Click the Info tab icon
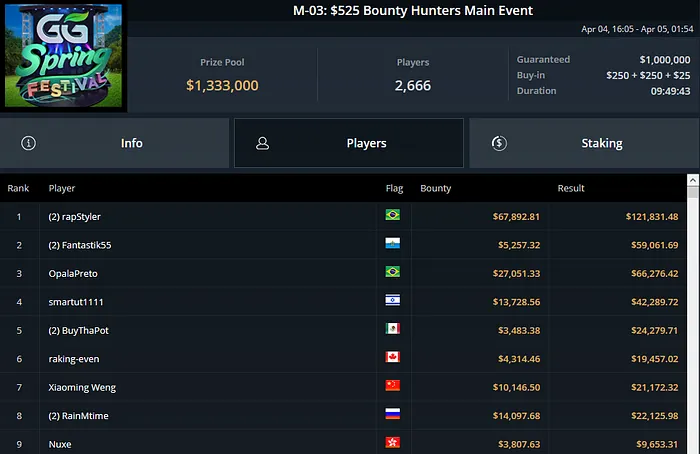700x454 pixels. click(28, 143)
